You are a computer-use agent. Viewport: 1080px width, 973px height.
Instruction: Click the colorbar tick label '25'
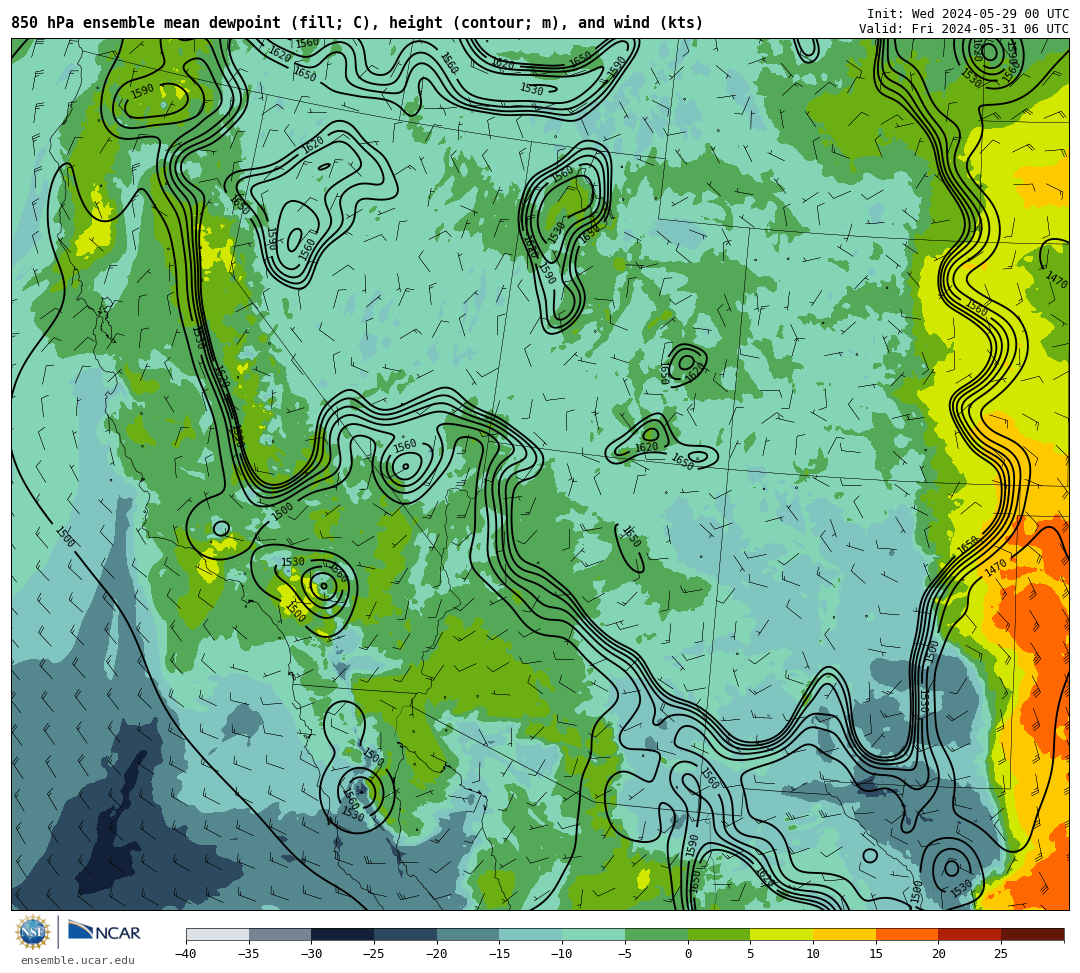(1001, 954)
